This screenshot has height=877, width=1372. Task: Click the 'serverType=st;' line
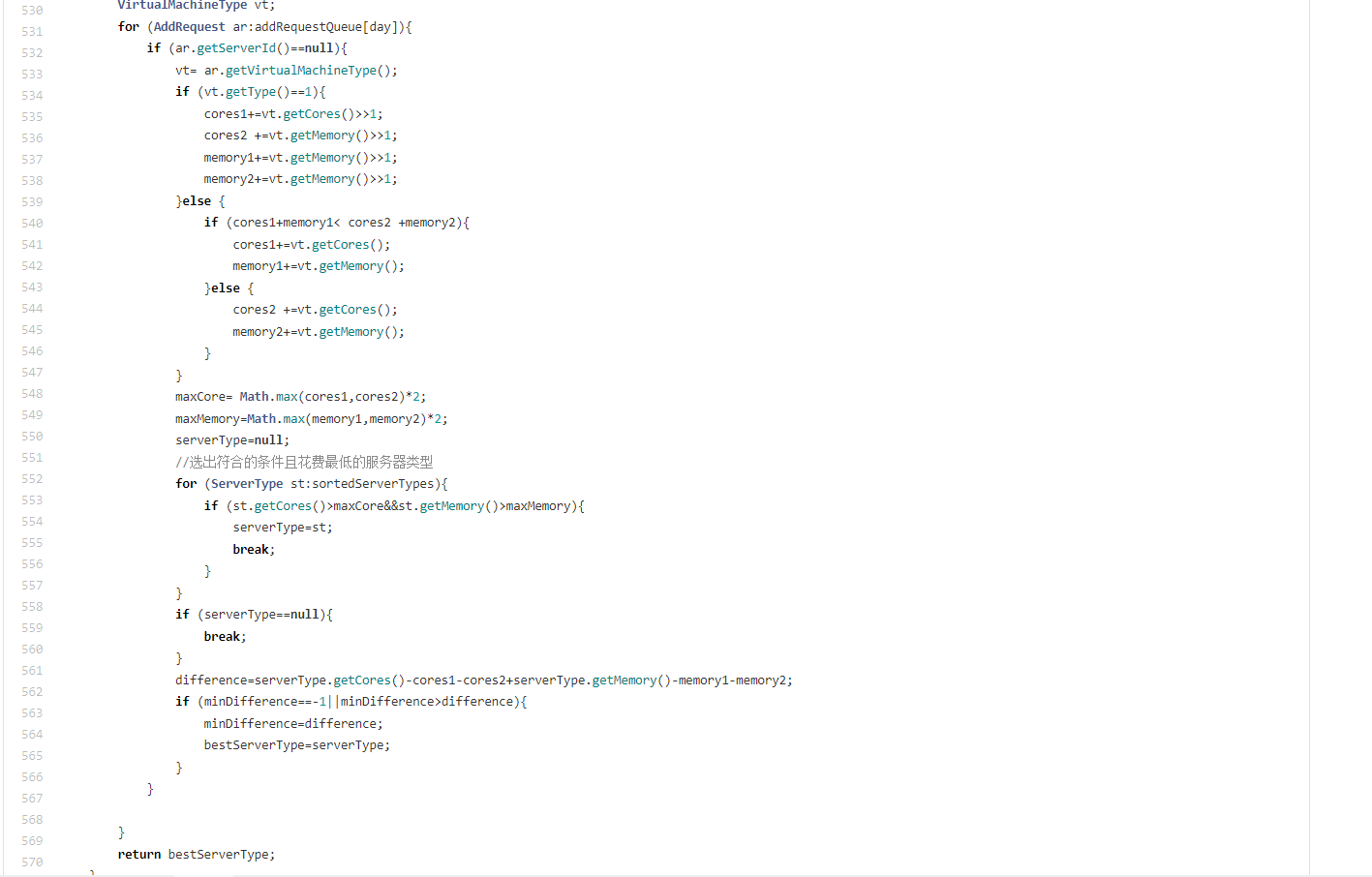click(x=283, y=528)
